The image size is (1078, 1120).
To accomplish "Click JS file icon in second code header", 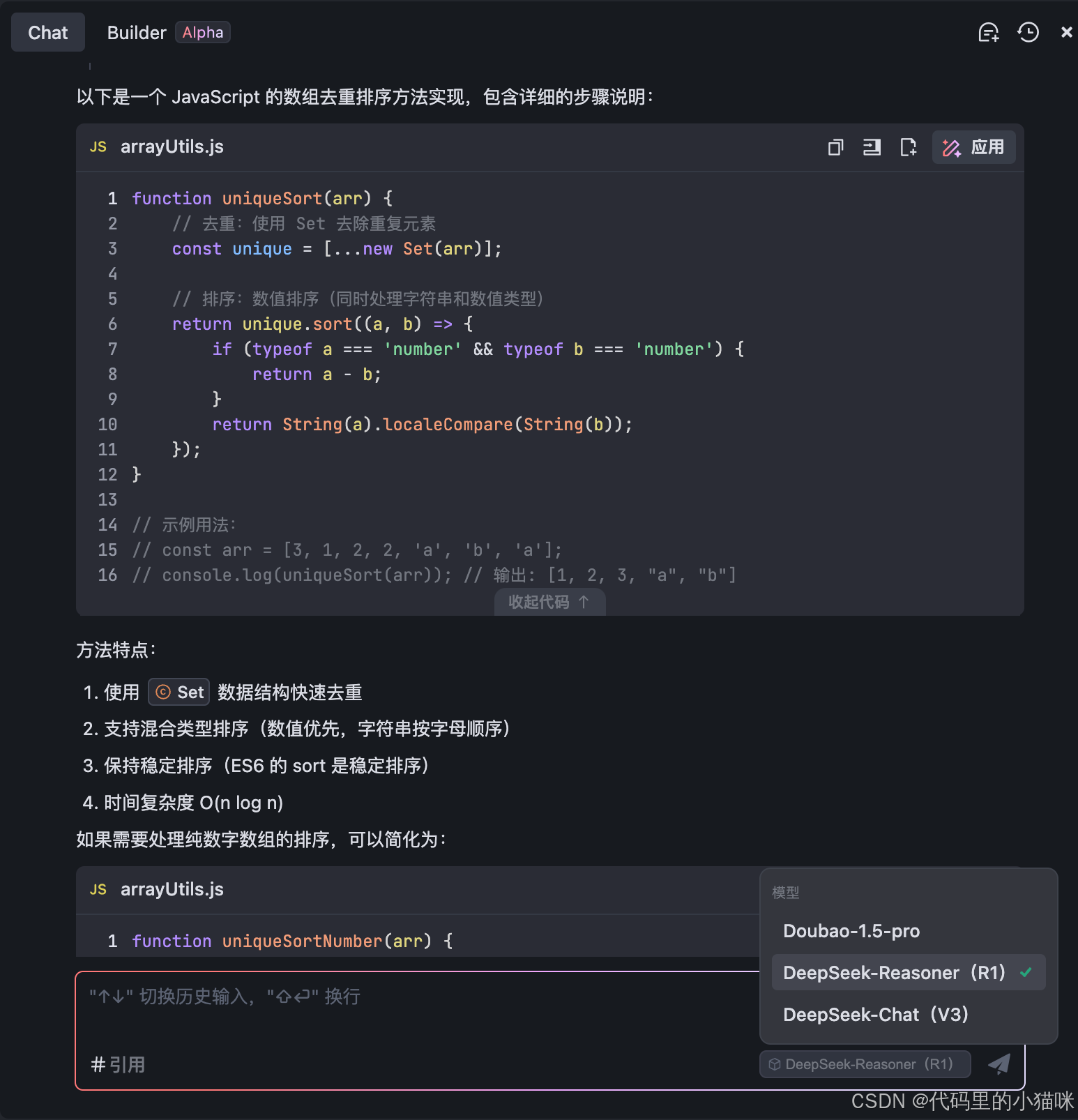I will (x=98, y=889).
